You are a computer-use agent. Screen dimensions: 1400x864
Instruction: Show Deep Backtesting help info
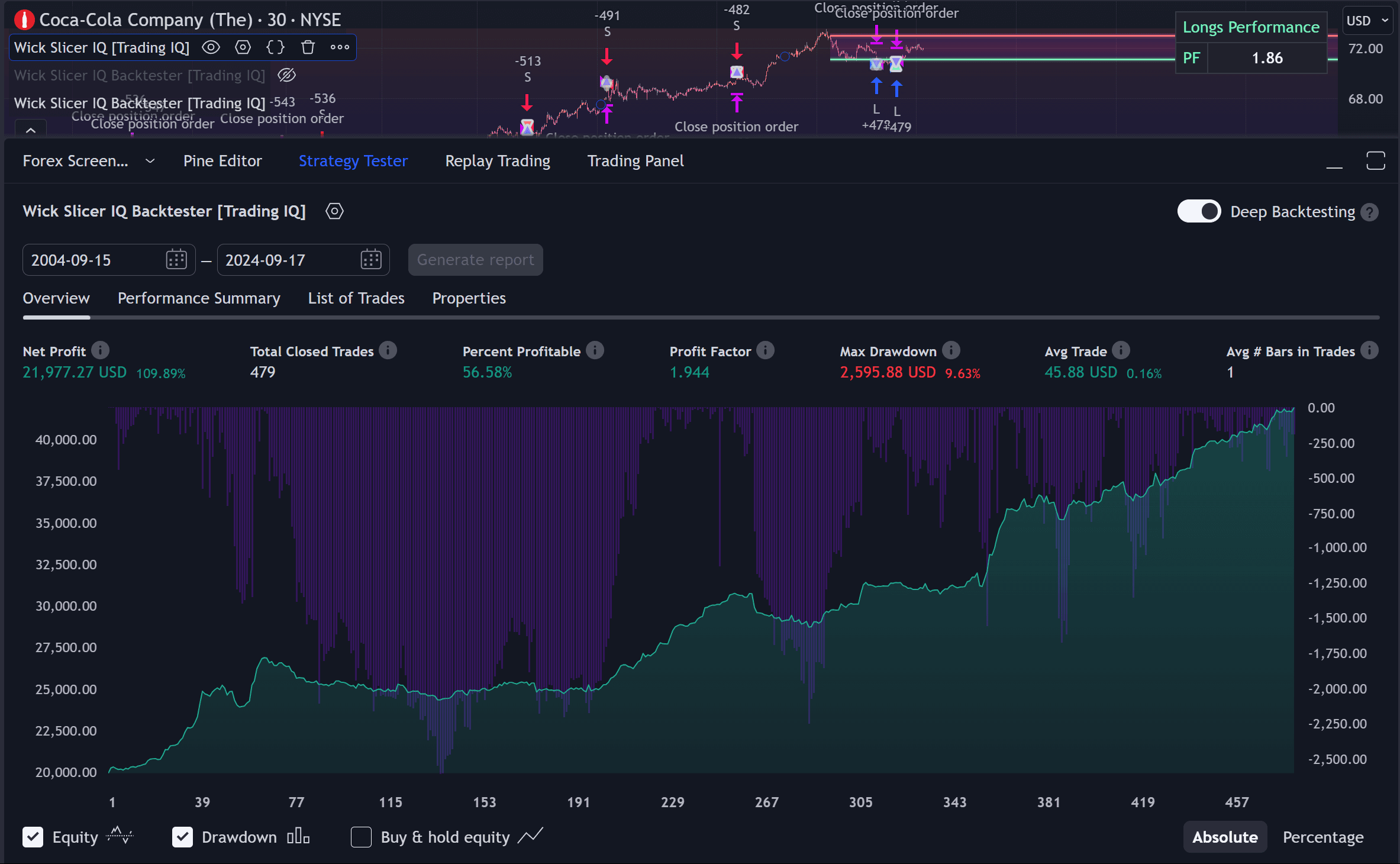tap(1369, 212)
